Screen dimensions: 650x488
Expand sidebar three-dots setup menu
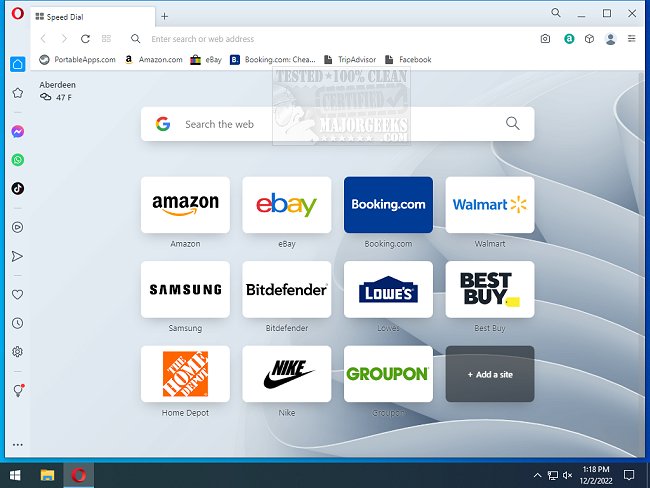coord(17,445)
